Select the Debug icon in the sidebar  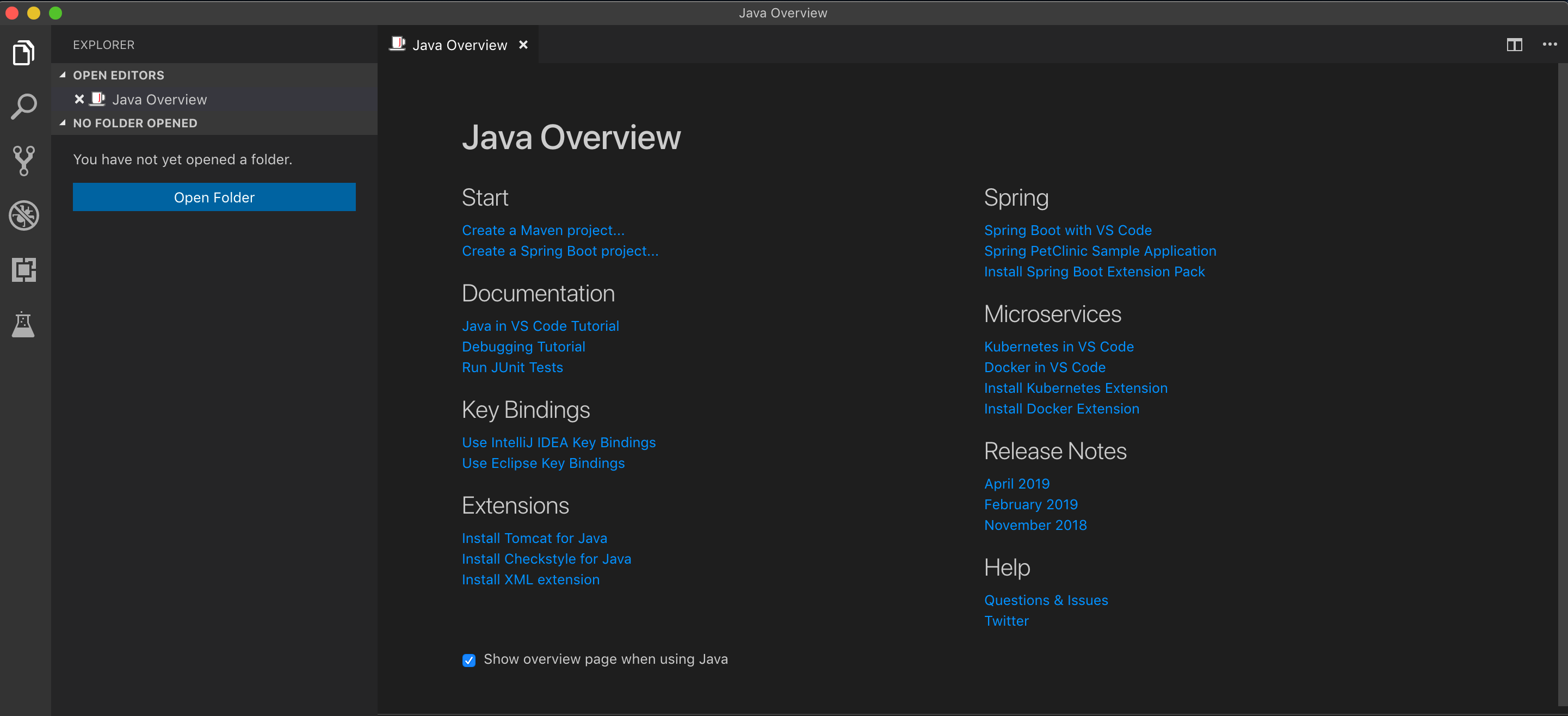[24, 215]
